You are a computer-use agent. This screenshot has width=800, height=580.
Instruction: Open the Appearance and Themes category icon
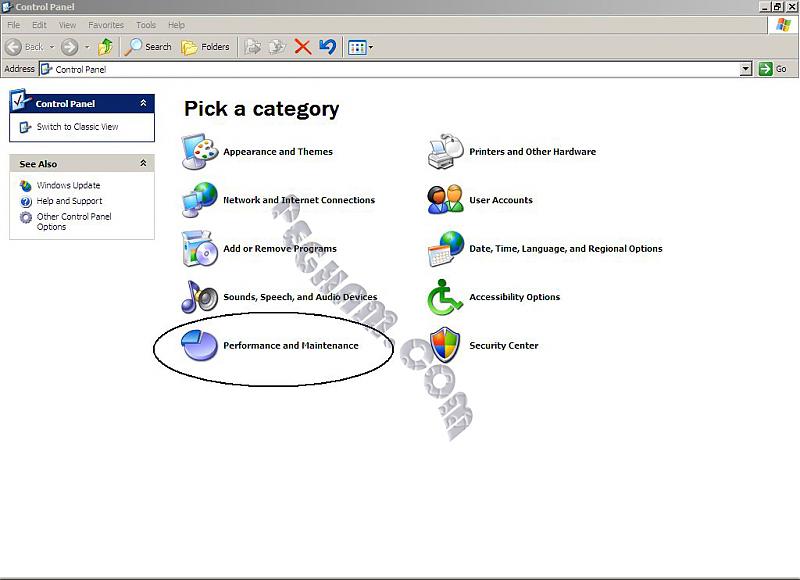click(x=200, y=152)
